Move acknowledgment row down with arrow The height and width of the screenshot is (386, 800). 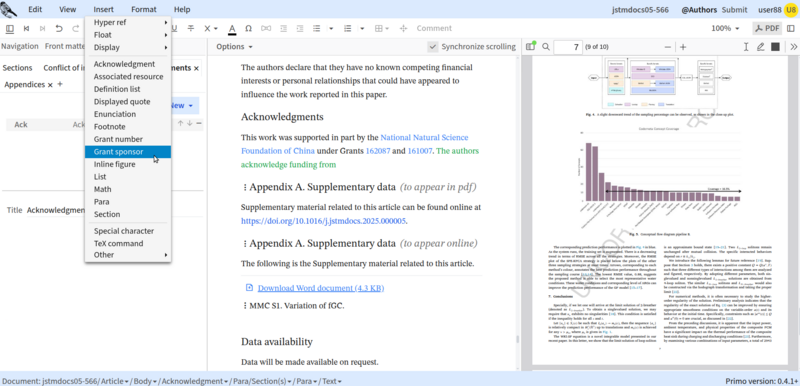(x=190, y=123)
